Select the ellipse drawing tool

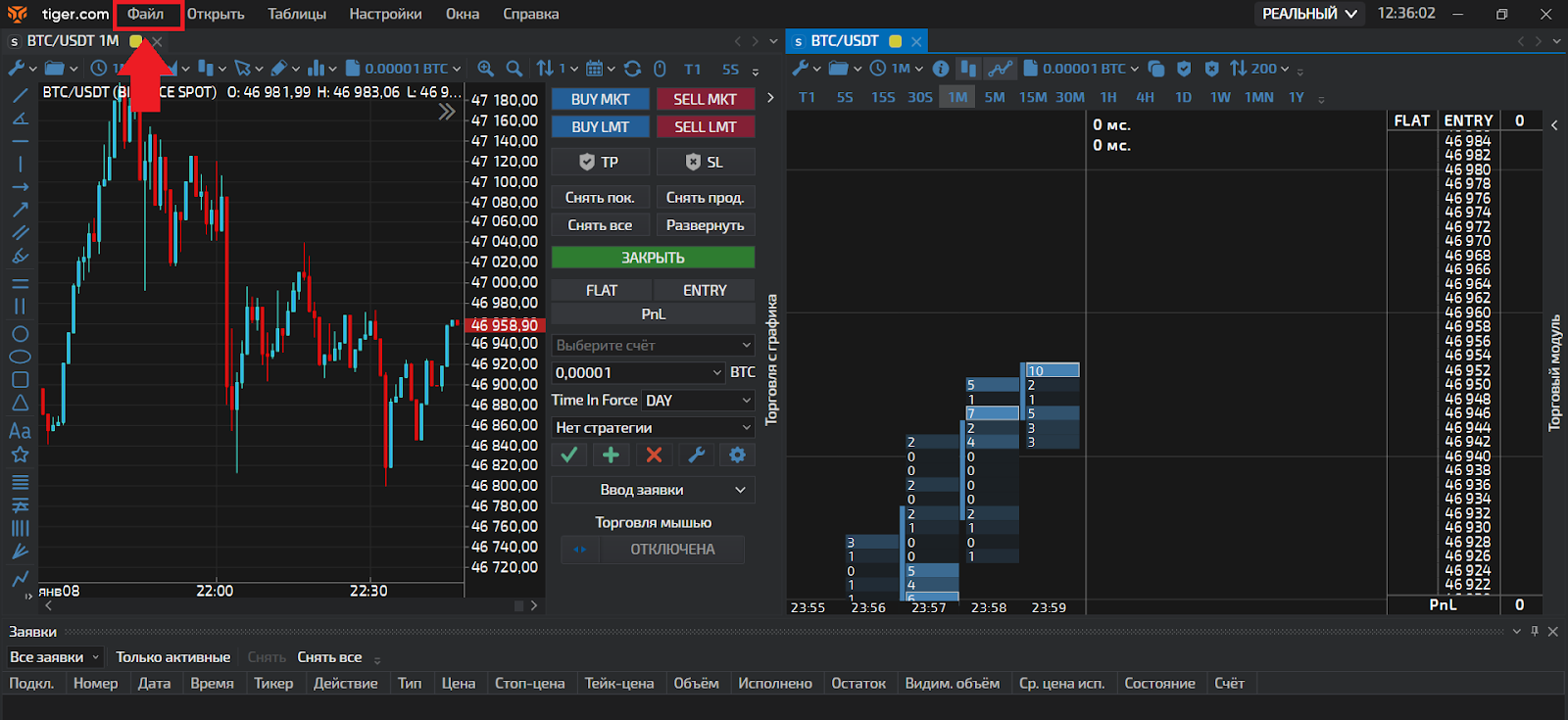20,357
